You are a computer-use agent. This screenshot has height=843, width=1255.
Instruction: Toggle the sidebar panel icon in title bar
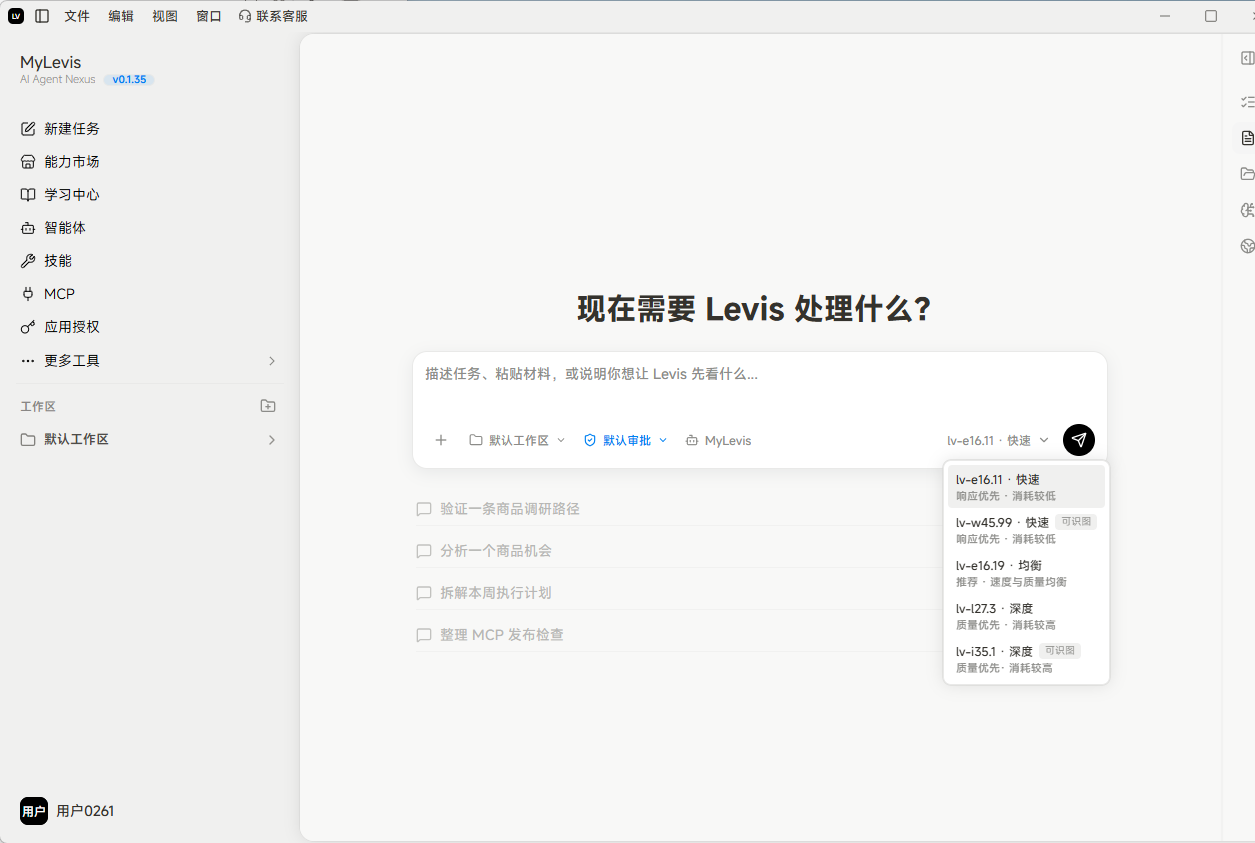pos(42,16)
